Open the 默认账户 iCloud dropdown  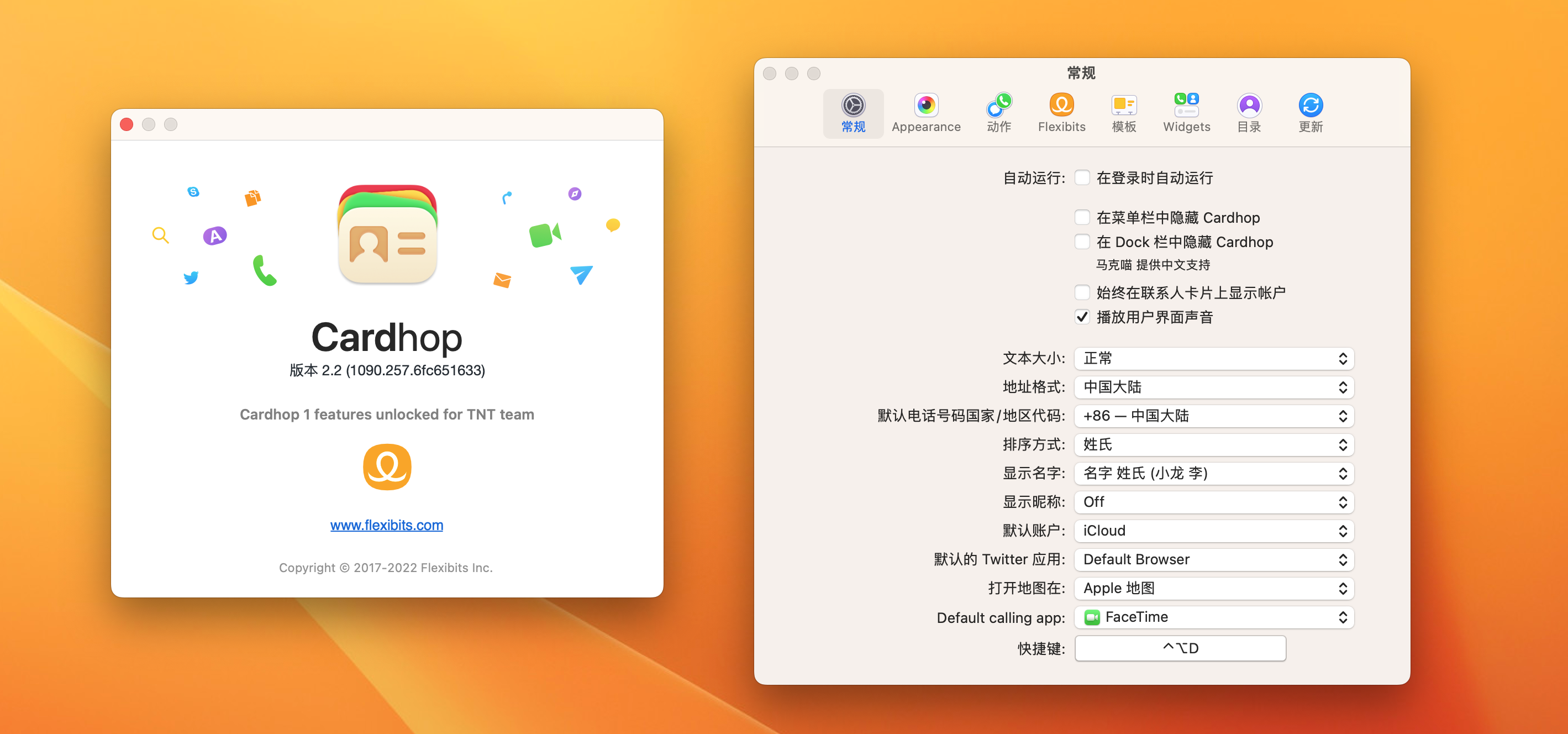[1213, 531]
